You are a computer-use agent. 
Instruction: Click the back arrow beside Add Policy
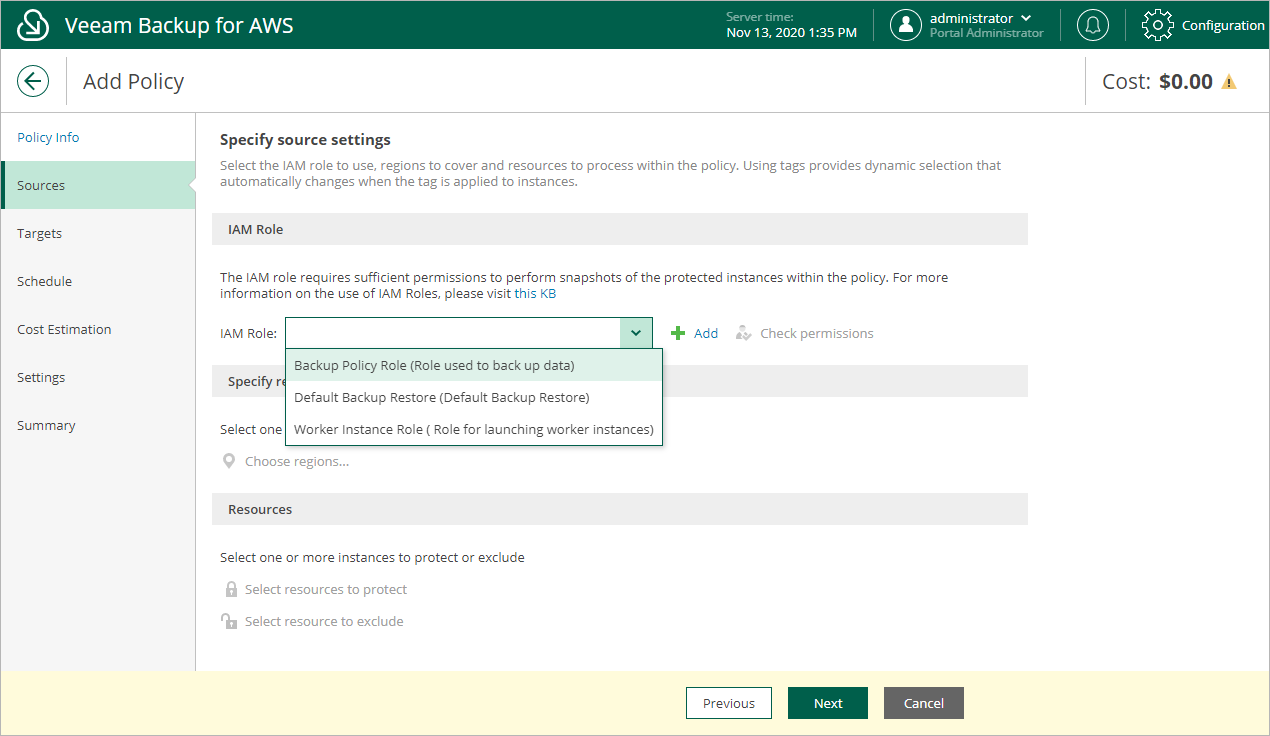pos(33,81)
